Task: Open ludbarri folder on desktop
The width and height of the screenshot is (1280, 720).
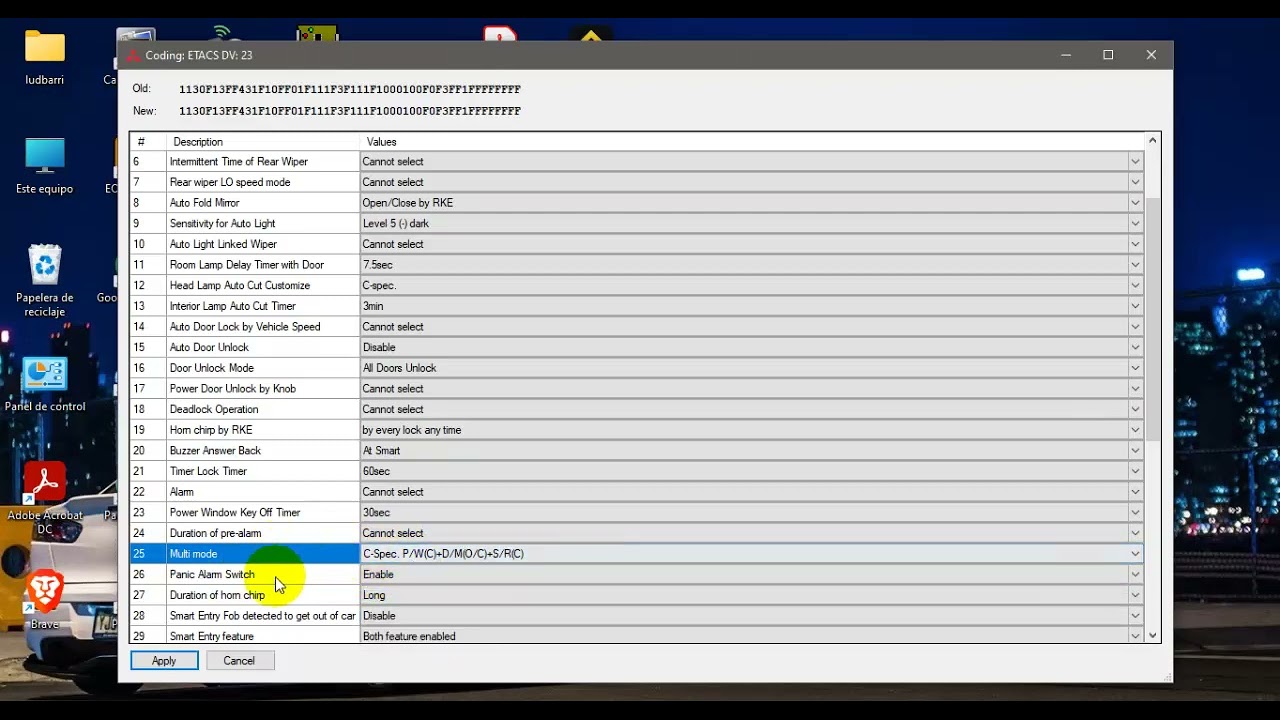Action: point(45,57)
